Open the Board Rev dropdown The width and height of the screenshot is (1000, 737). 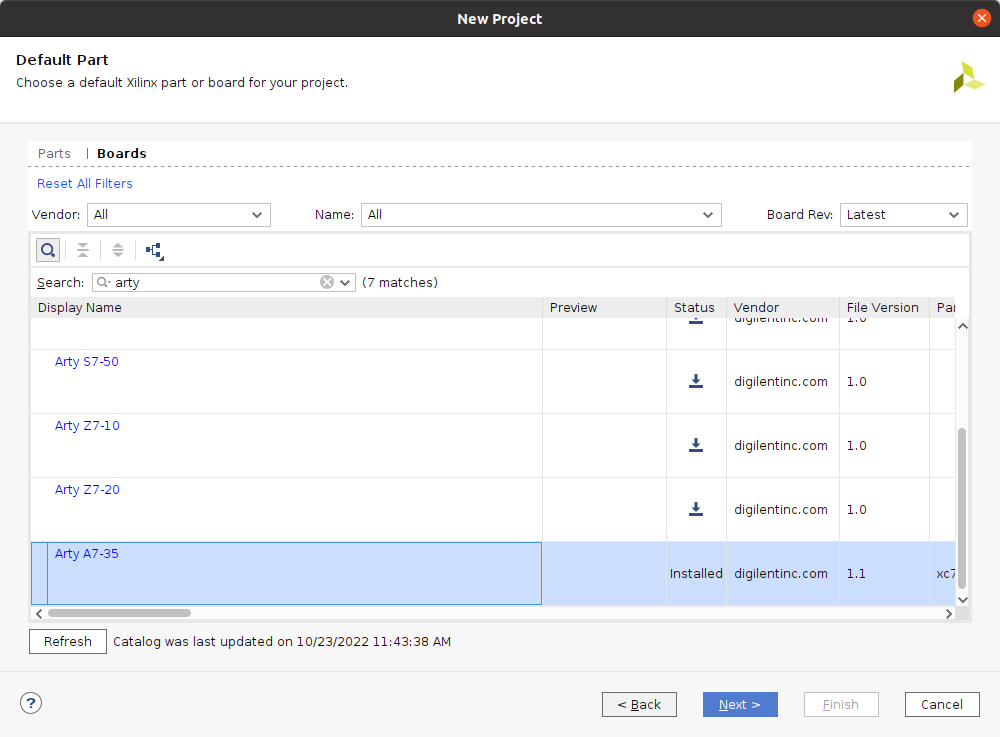coord(903,215)
